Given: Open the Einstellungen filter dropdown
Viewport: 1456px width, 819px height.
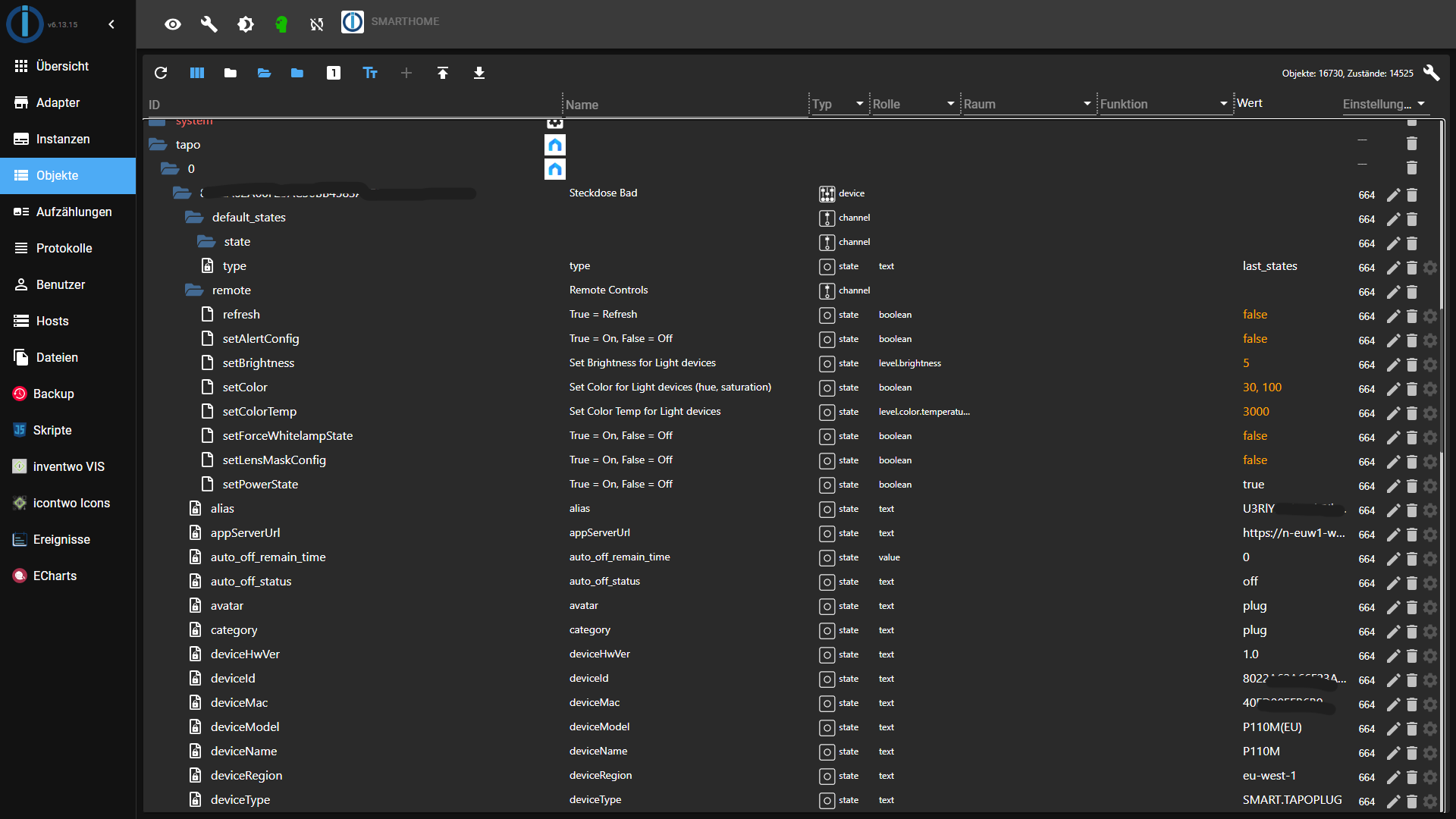Looking at the screenshot, I should point(1385,104).
